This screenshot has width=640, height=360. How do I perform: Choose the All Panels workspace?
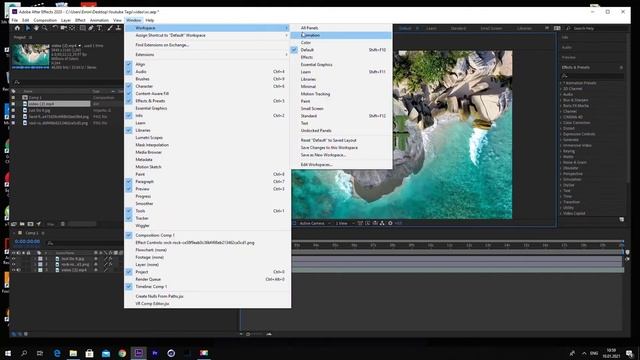tap(341, 28)
